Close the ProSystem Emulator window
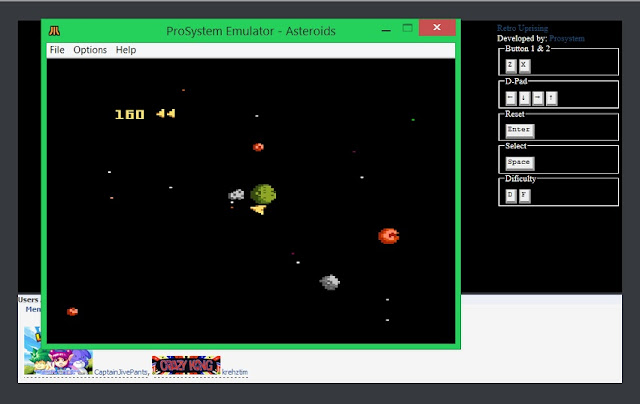 (x=437, y=27)
